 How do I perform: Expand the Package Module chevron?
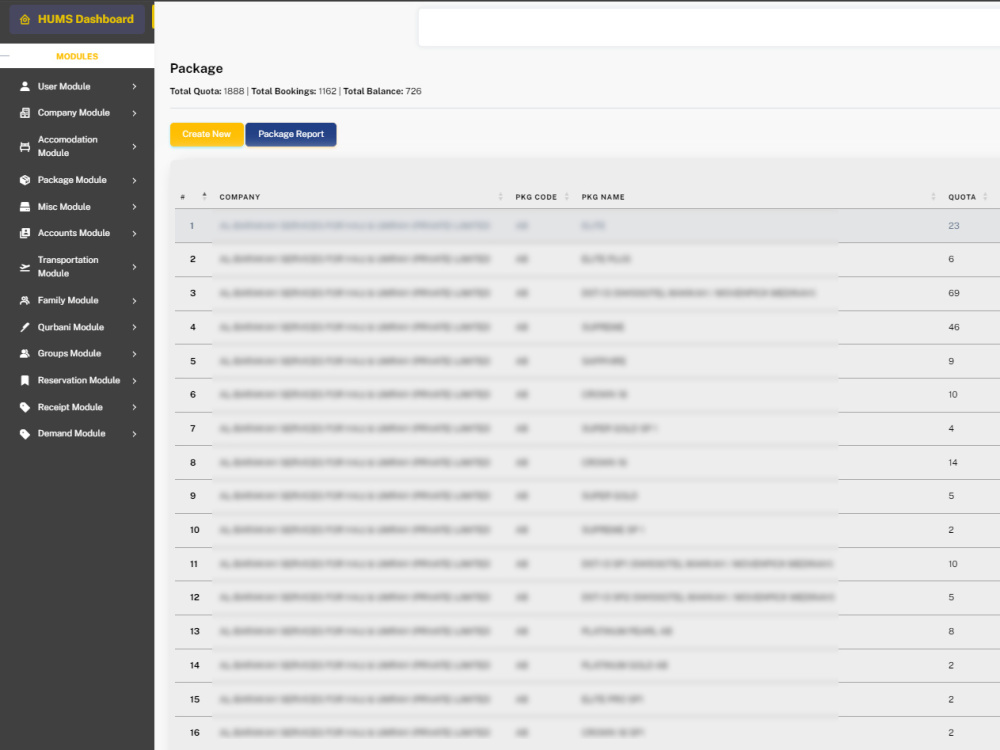[x=135, y=180]
